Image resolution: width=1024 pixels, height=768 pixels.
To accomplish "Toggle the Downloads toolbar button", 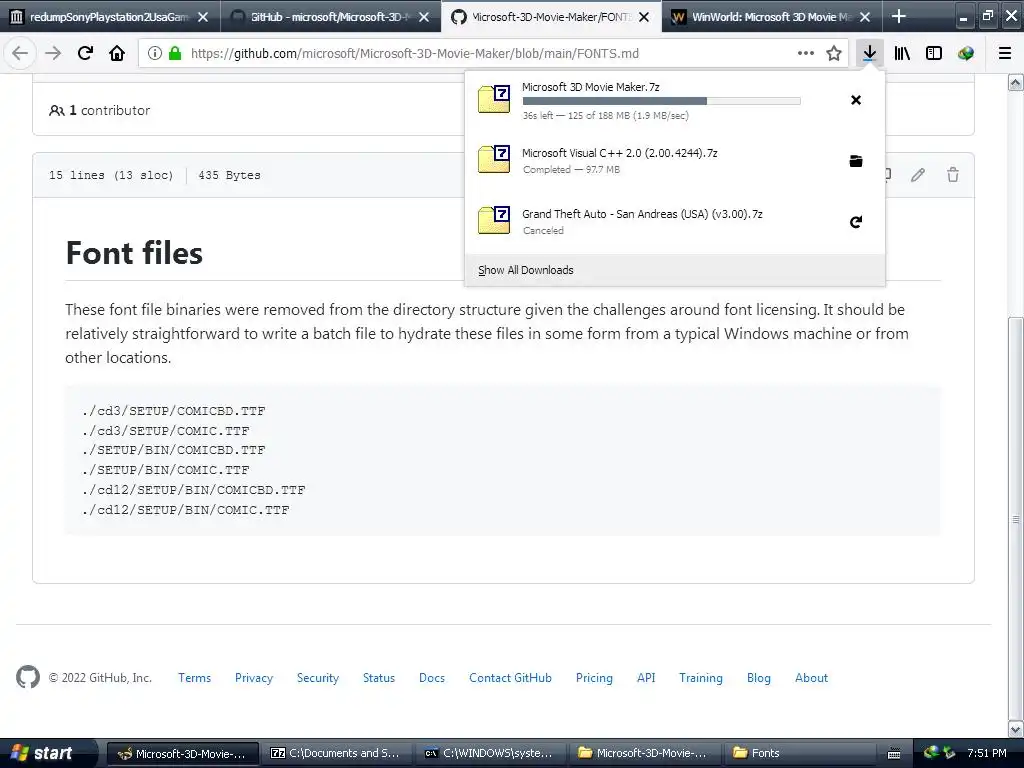I will coord(869,53).
